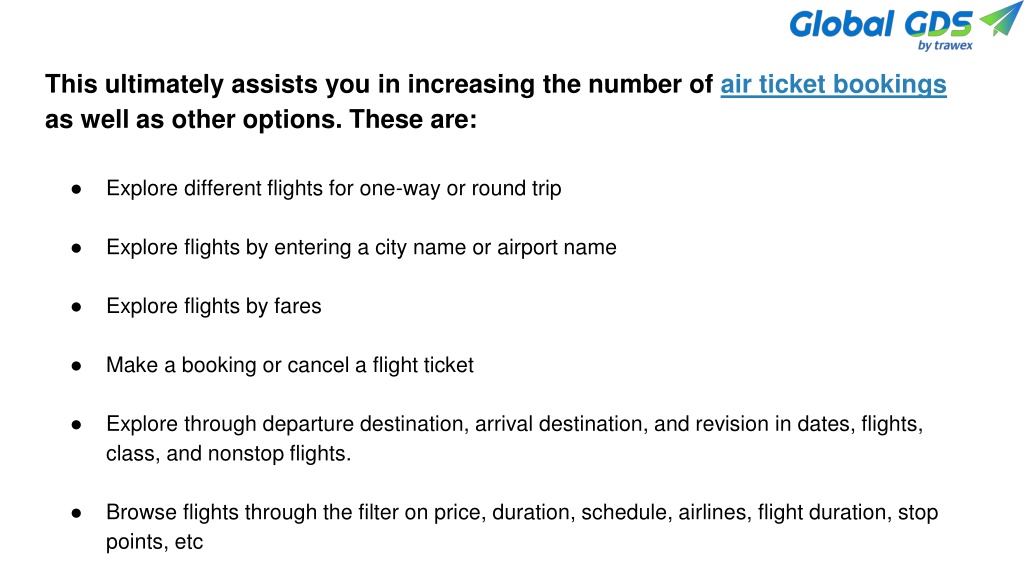Click the green paper plane logo icon
This screenshot has height=576, width=1024.
[1000, 18]
